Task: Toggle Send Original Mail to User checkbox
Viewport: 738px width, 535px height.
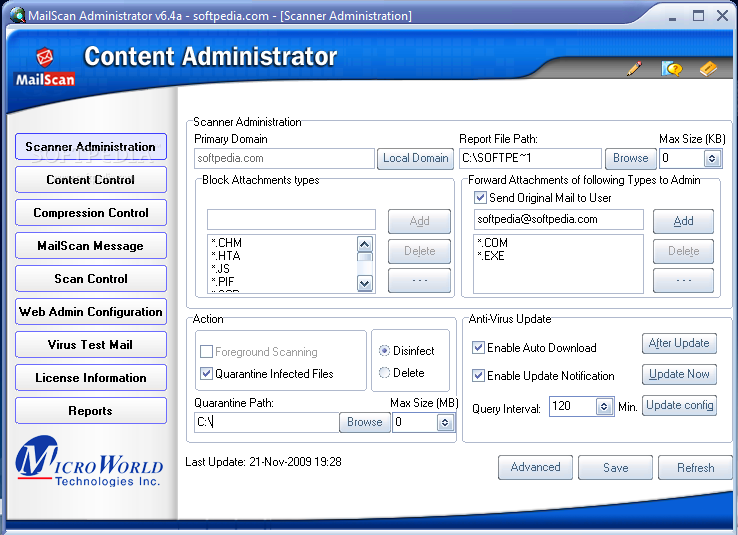Action: click(x=480, y=198)
